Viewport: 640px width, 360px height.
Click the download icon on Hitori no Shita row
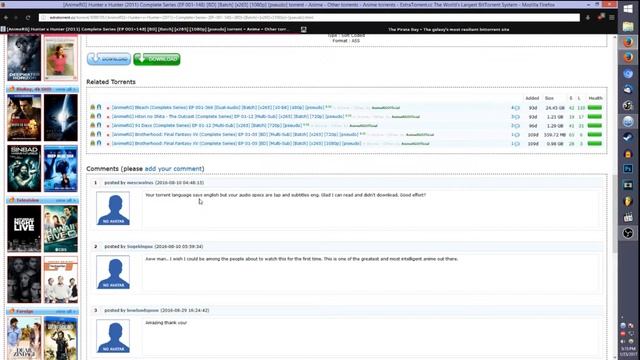coord(93,117)
